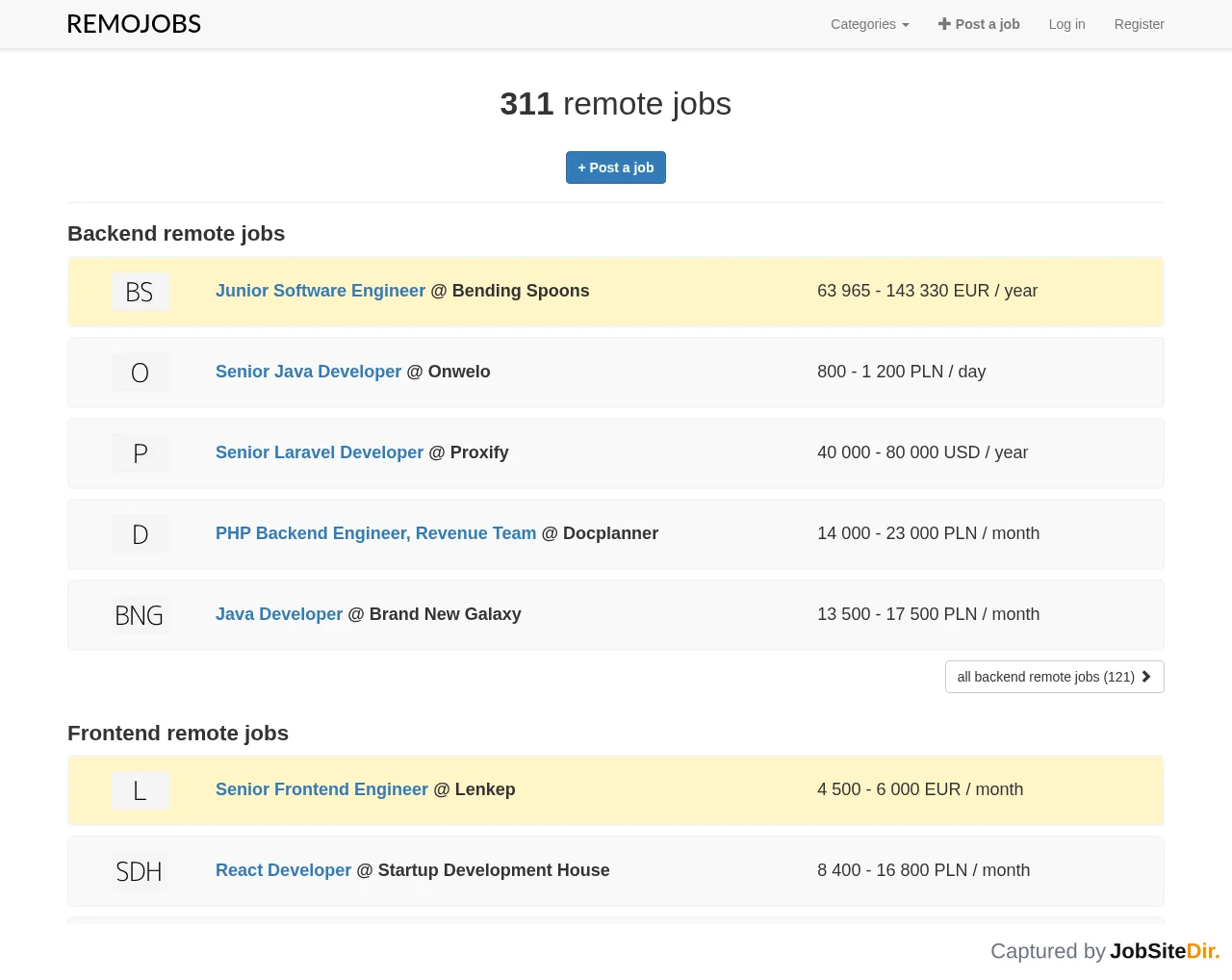Click the salary 8 400 - 16 800 PLN / month

coord(923,870)
